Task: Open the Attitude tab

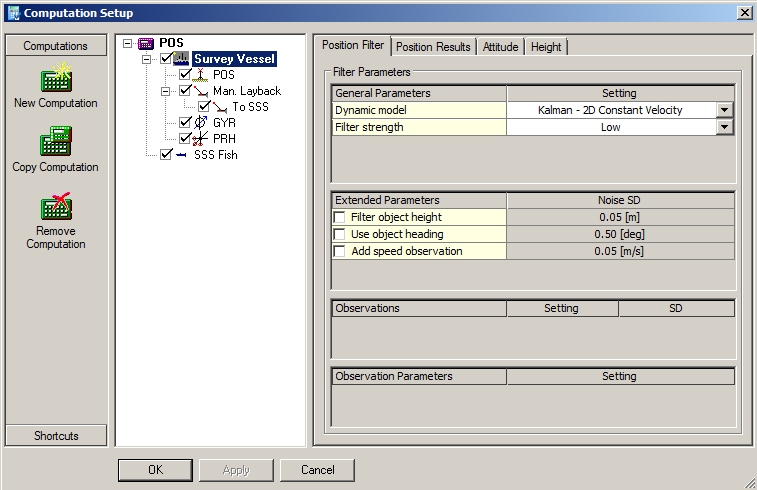Action: [501, 47]
